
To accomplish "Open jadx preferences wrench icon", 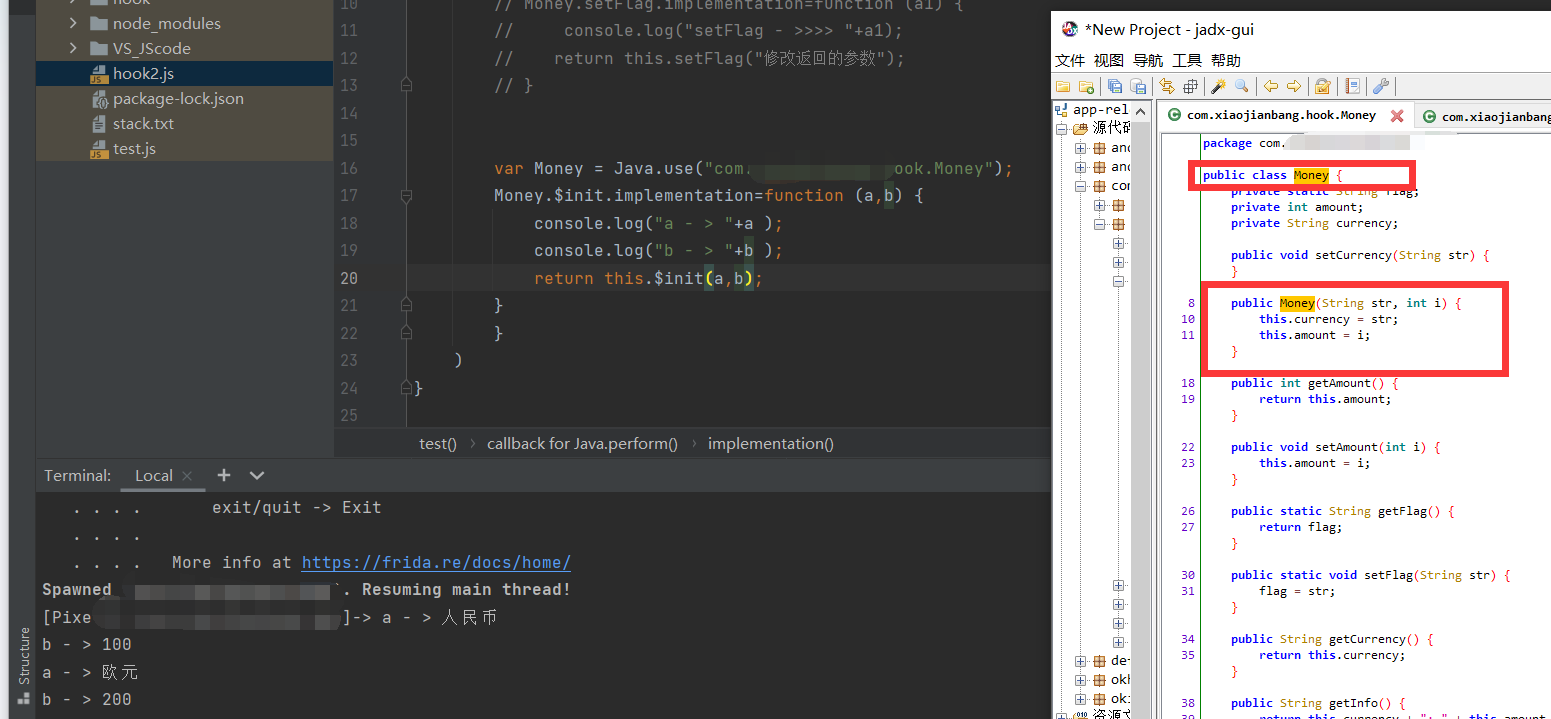I will click(x=1381, y=86).
